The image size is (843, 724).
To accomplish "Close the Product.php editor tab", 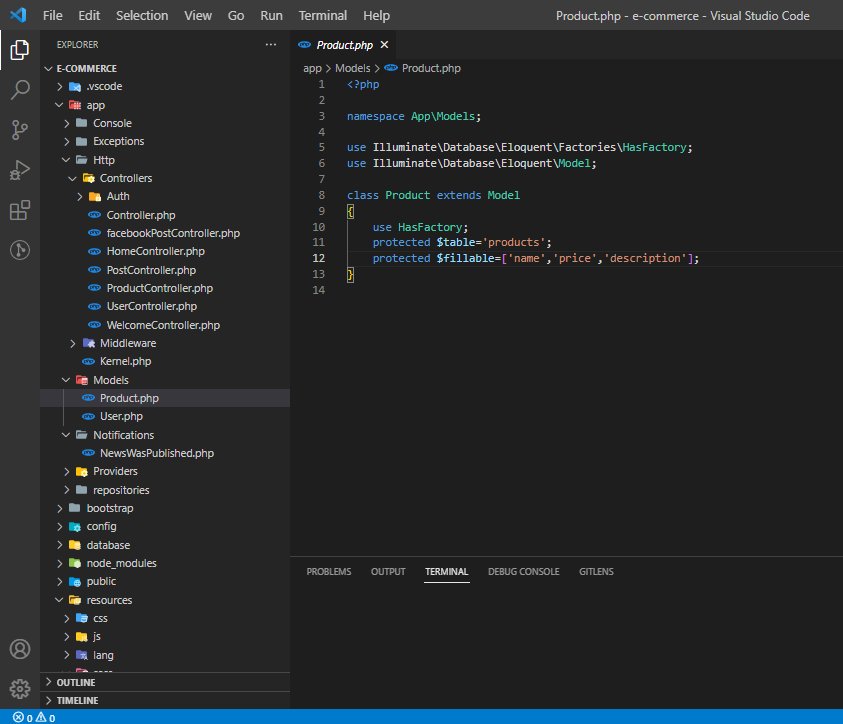I will (x=384, y=45).
